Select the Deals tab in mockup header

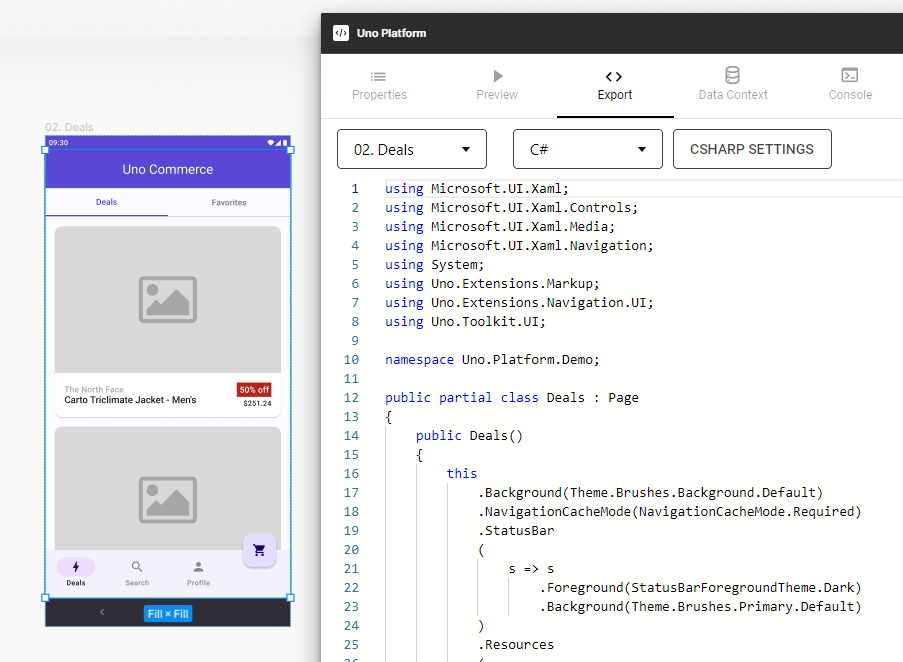coord(106,203)
